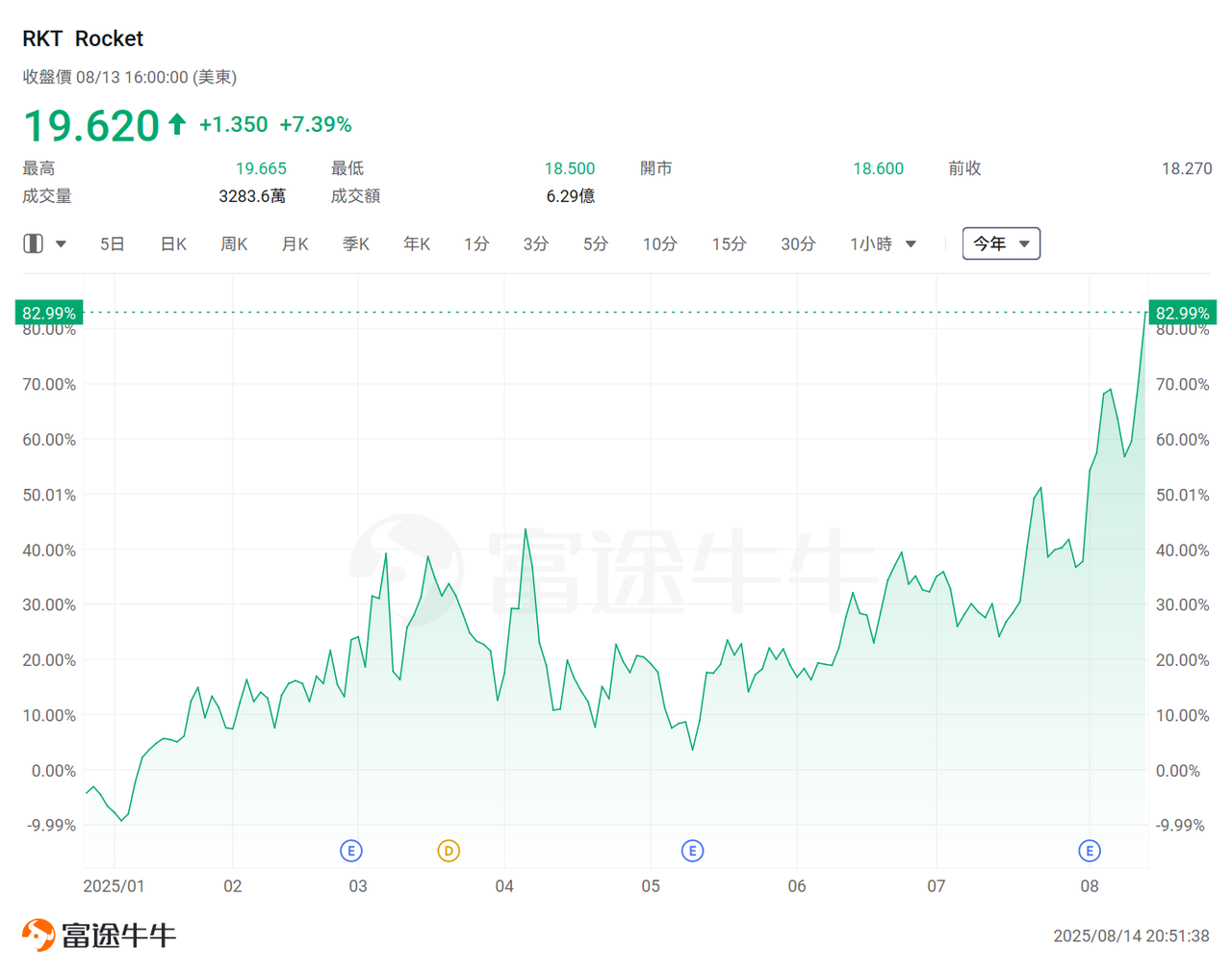The width and height of the screenshot is (1232, 973).
Task: Select the 5日 five-day view
Action: 112,243
